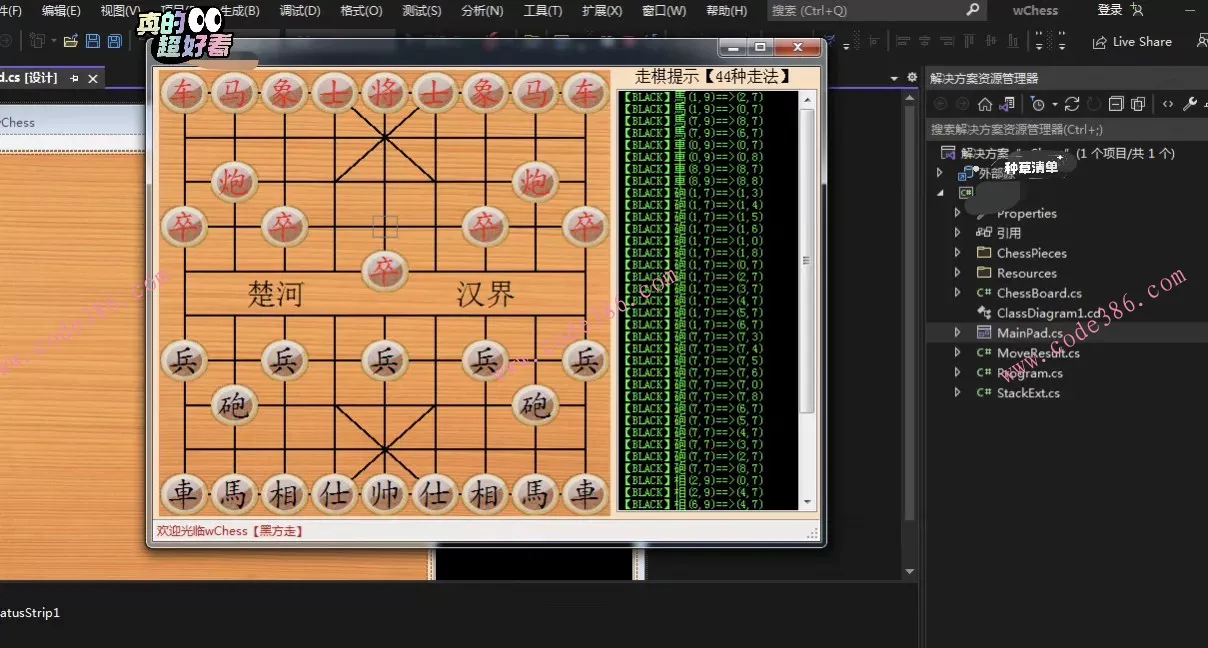
Task: Expand the ChessPieces folder node
Action: (x=957, y=253)
